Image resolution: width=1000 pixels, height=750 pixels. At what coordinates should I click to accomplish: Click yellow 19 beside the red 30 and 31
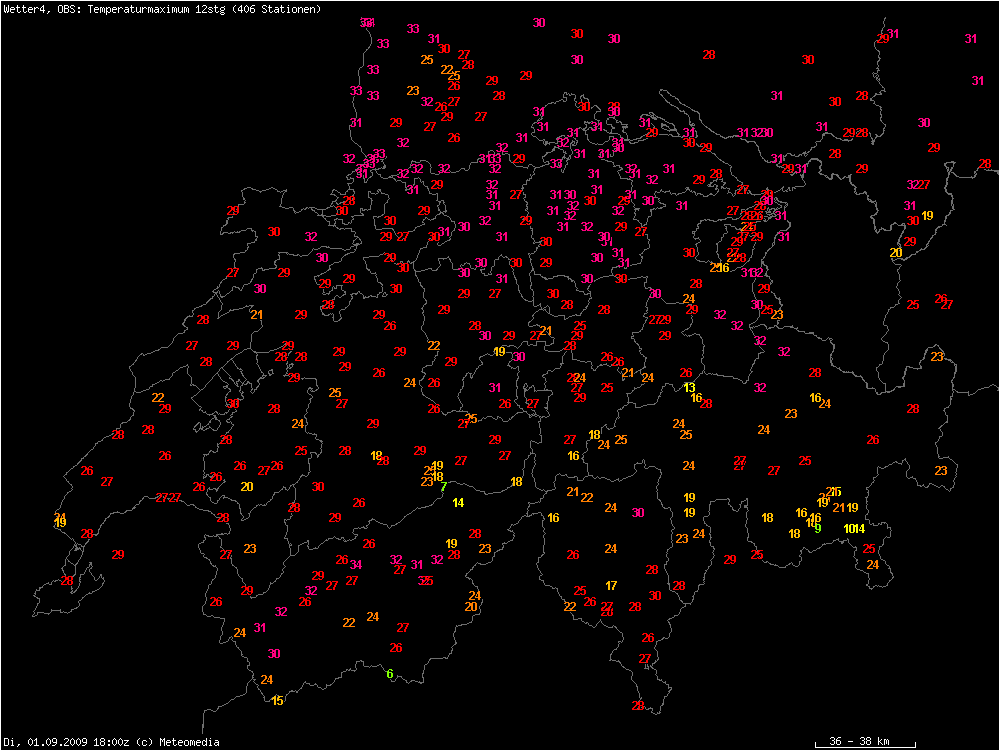[x=927, y=215]
